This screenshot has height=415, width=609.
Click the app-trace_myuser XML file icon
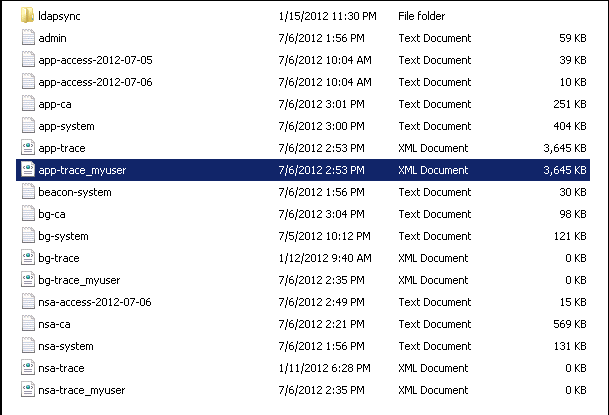tap(27, 170)
